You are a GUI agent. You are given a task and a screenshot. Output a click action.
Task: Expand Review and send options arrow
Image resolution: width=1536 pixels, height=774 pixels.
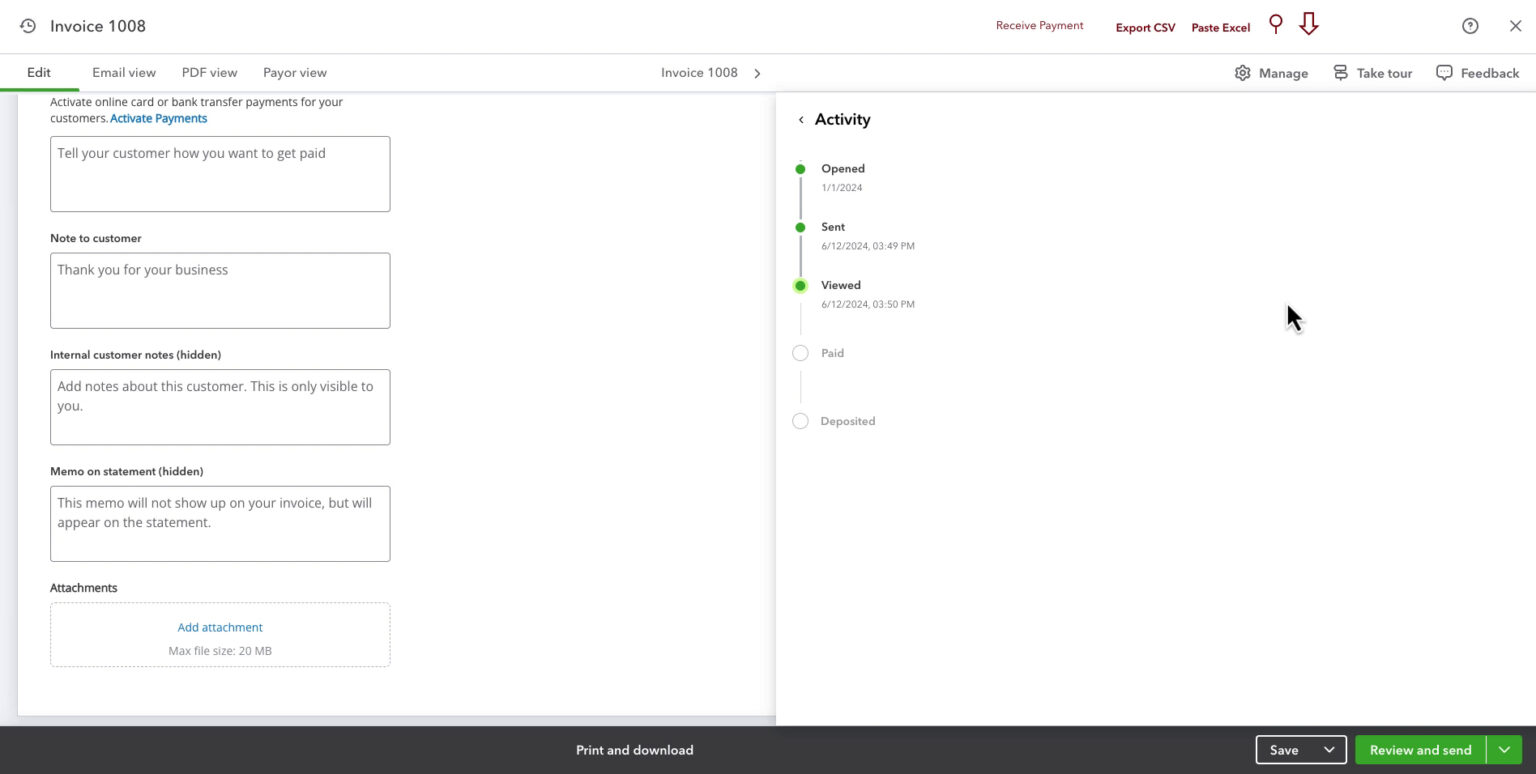click(x=1503, y=750)
